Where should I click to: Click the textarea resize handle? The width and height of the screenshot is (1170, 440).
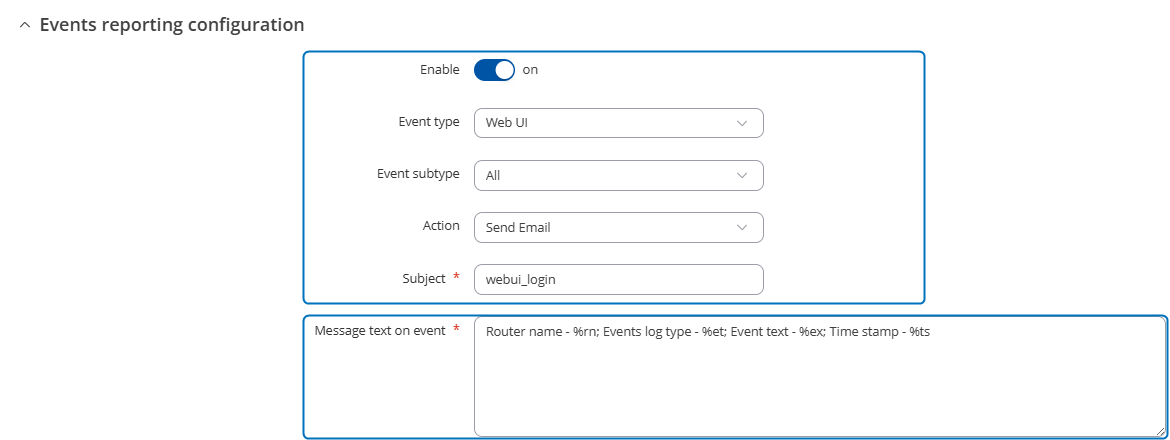1160,431
